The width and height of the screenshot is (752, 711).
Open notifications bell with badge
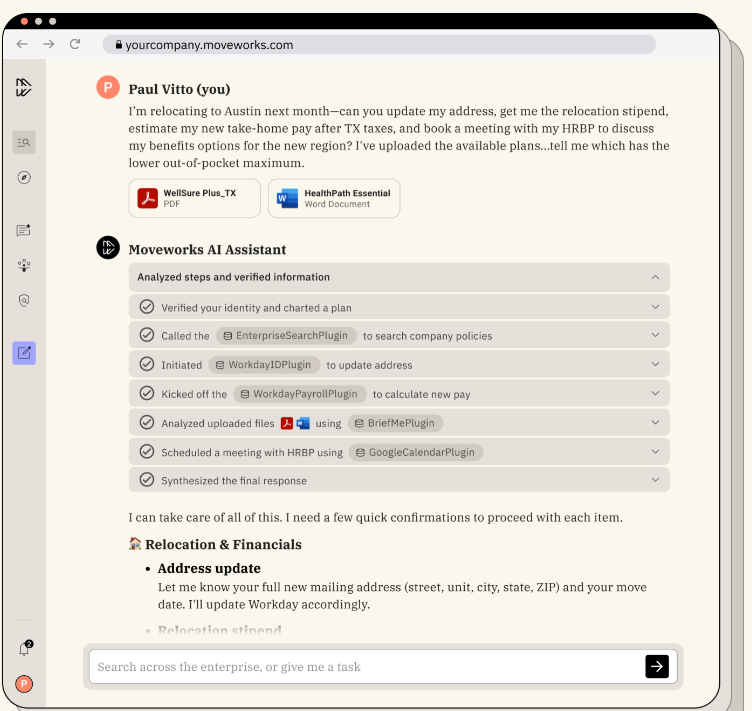click(24, 648)
